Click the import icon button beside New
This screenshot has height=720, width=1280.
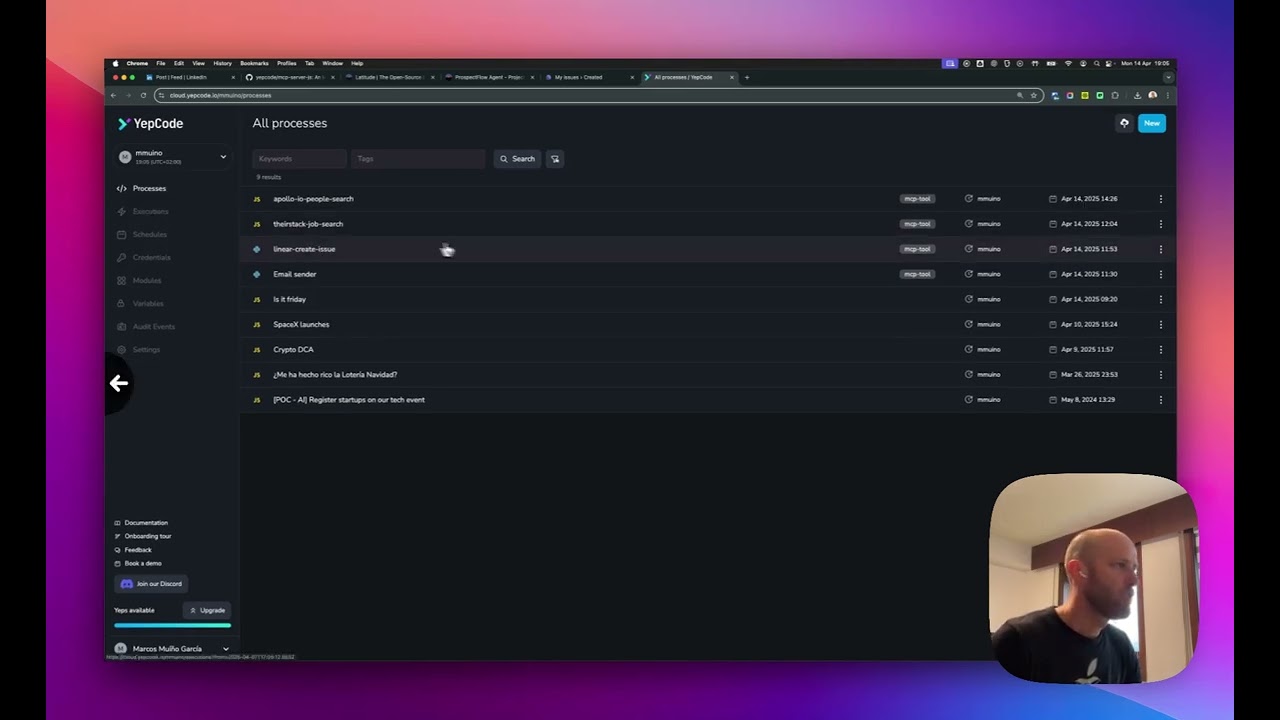1124,123
